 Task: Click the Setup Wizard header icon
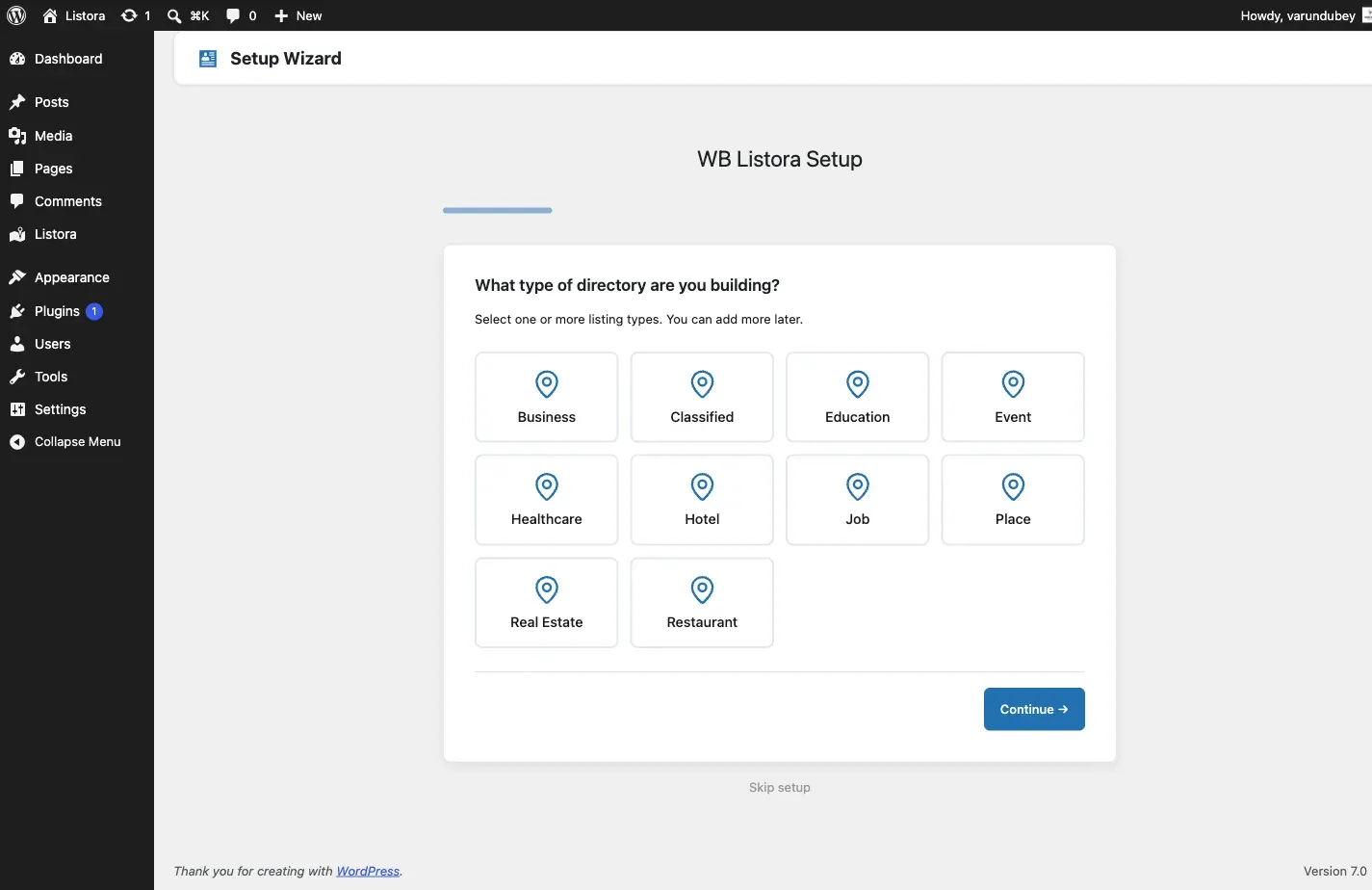(x=208, y=59)
